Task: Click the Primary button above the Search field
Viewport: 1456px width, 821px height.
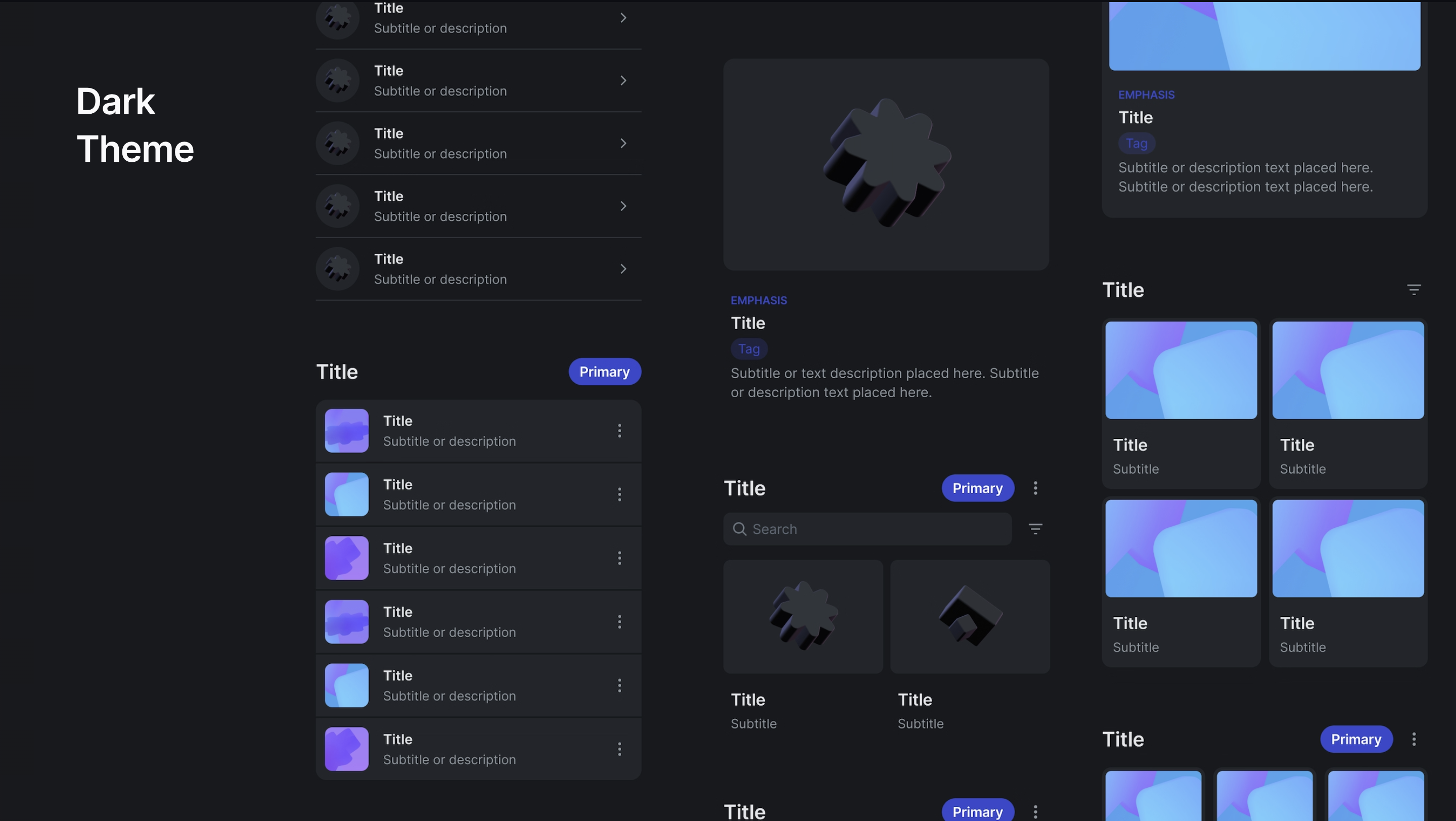Action: click(x=977, y=488)
